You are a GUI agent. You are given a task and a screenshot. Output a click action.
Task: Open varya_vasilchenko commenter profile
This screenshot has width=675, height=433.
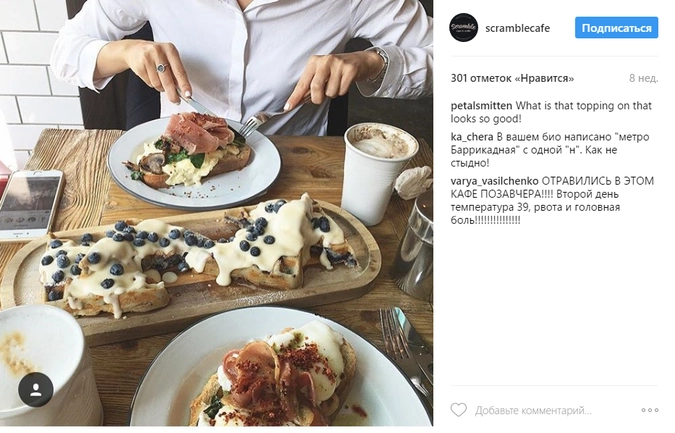(495, 181)
